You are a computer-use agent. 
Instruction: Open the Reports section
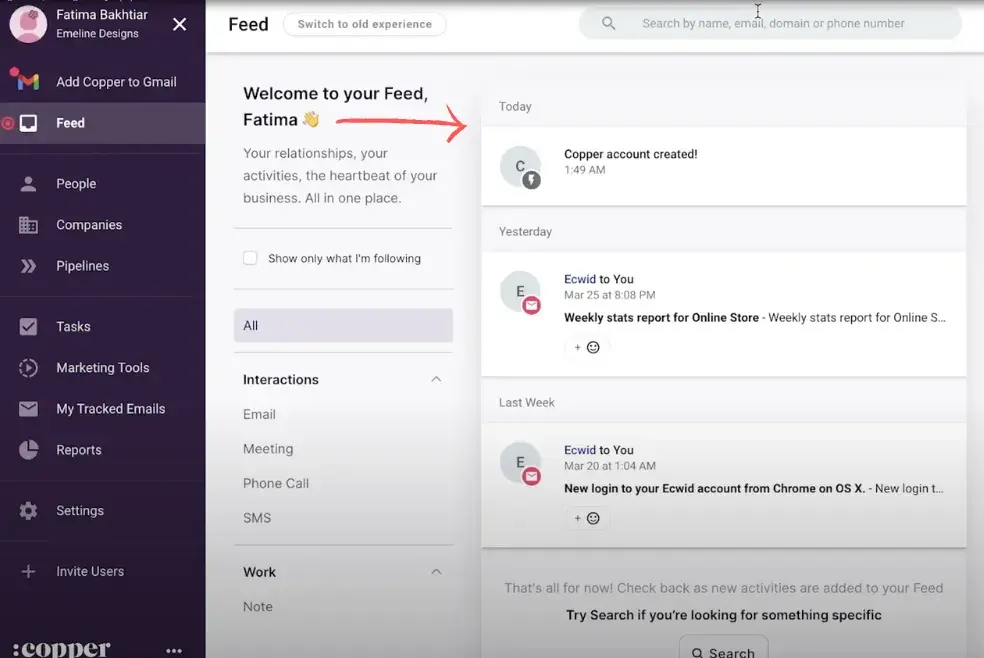click(x=80, y=449)
